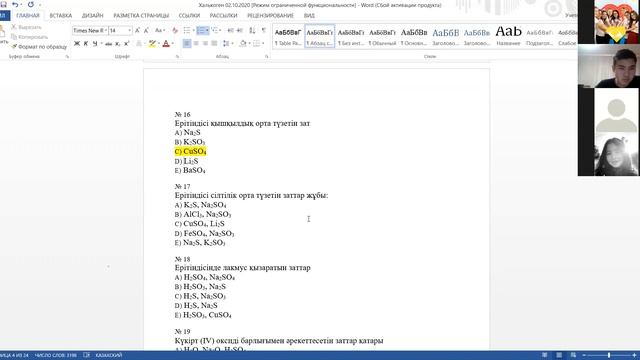Switch to ГЛАВНАЯ tab
Viewport: 640px width, 360px height.
(28, 16)
